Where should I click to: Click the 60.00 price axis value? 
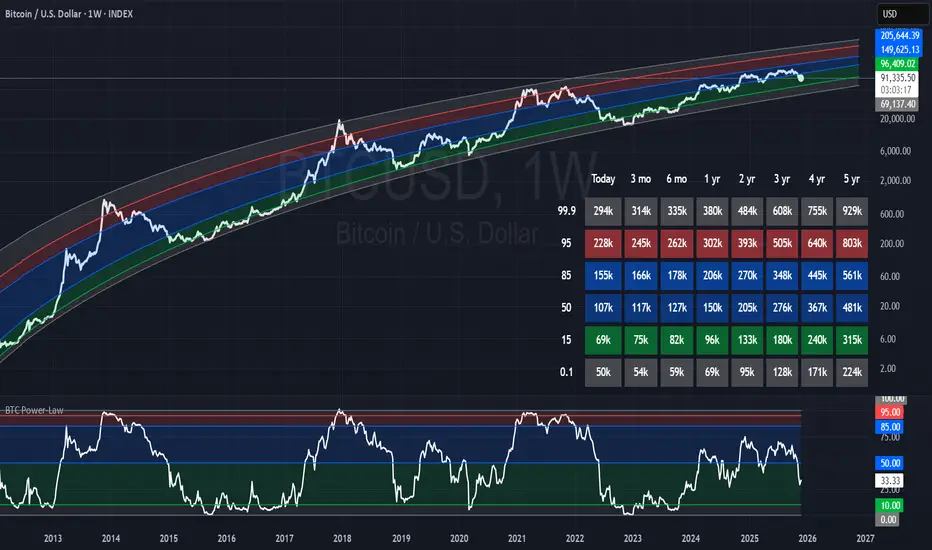coord(890,276)
